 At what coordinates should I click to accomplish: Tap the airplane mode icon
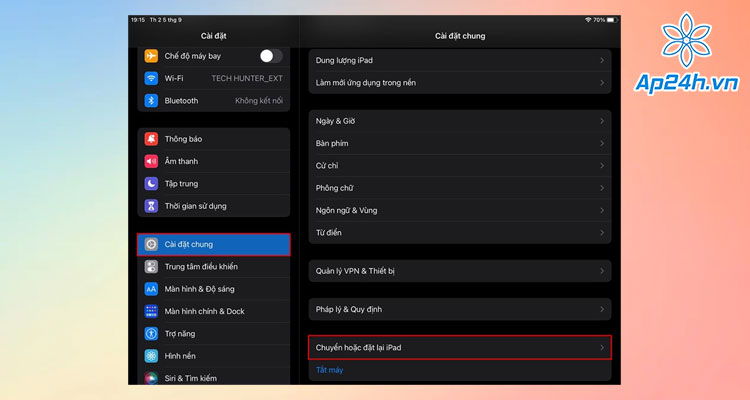[151, 56]
